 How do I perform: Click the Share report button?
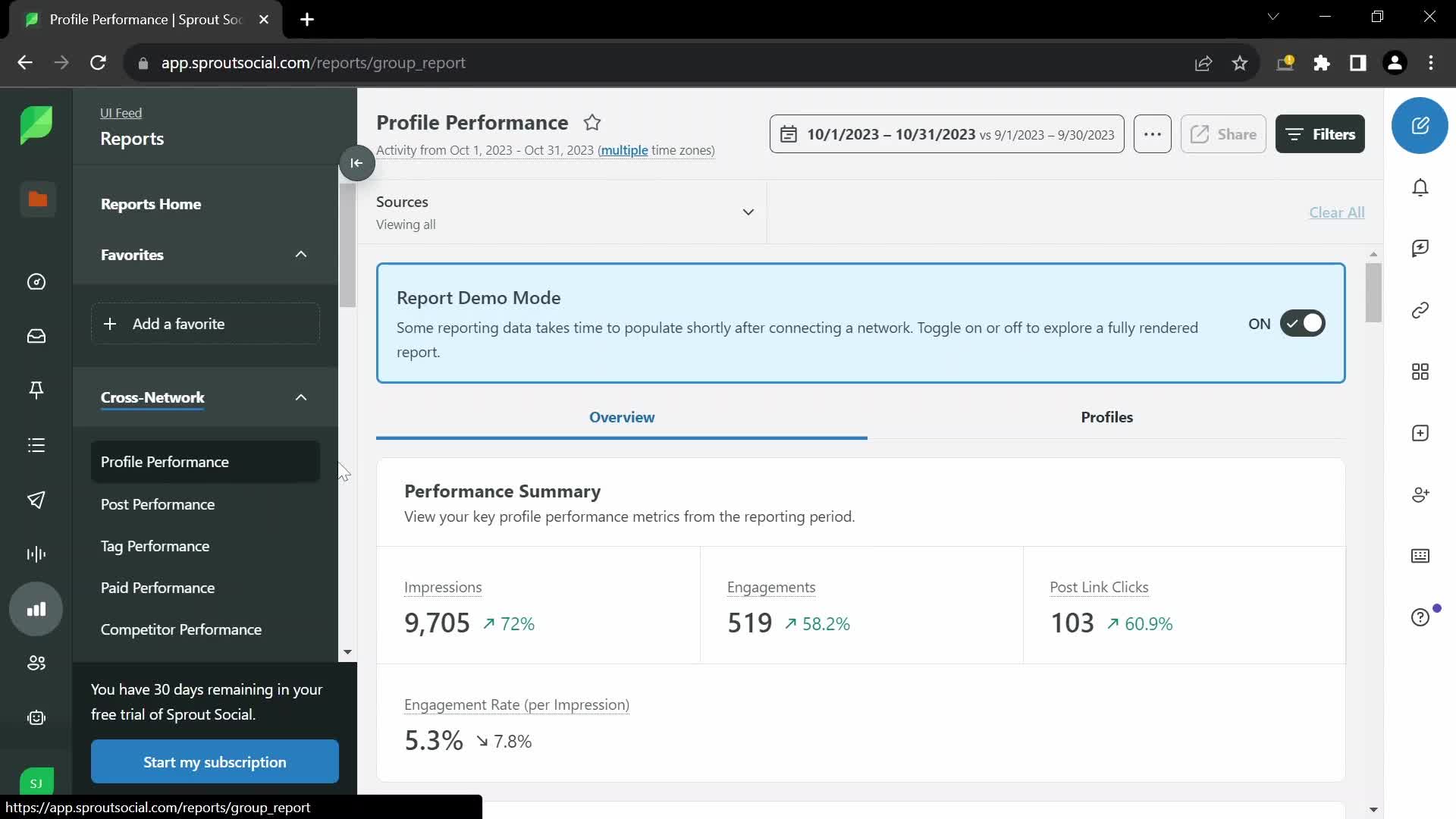[1223, 133]
